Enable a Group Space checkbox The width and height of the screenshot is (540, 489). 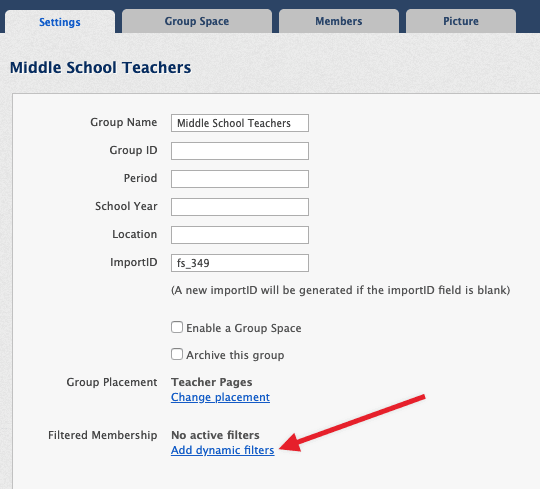click(x=177, y=327)
